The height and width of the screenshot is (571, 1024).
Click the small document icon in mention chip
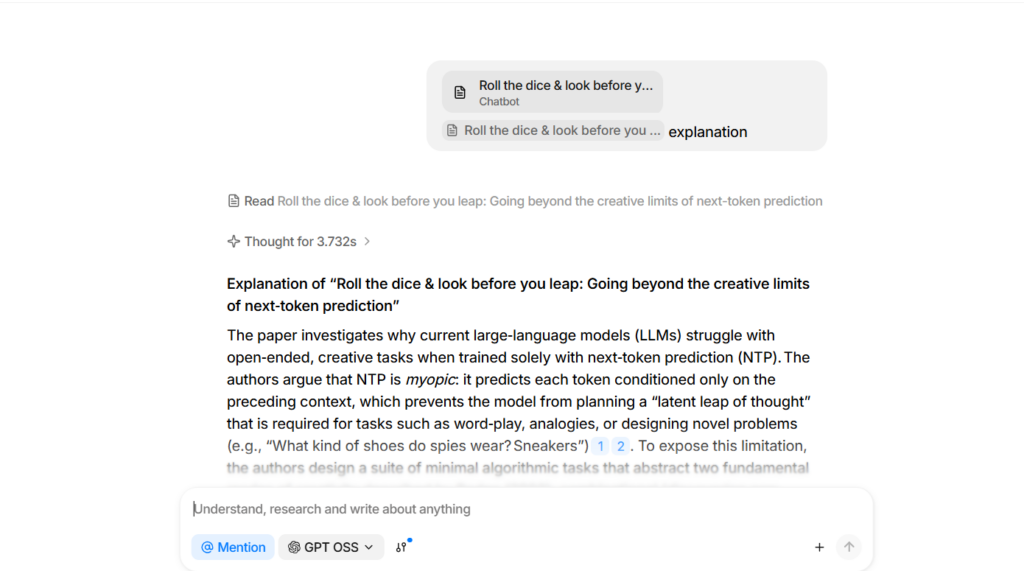(x=453, y=131)
